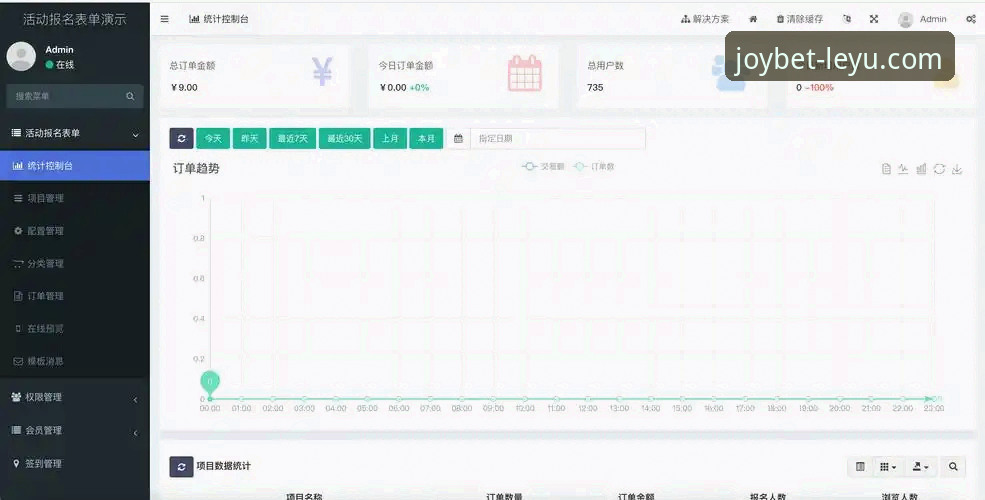Open 分类管理 in the sidebar

[x=75, y=264]
